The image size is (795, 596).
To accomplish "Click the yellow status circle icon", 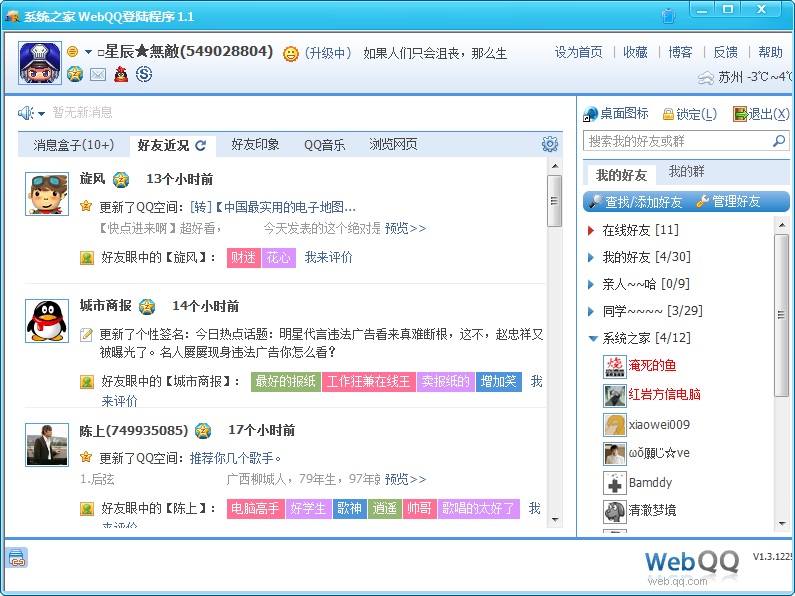I will click(x=73, y=52).
